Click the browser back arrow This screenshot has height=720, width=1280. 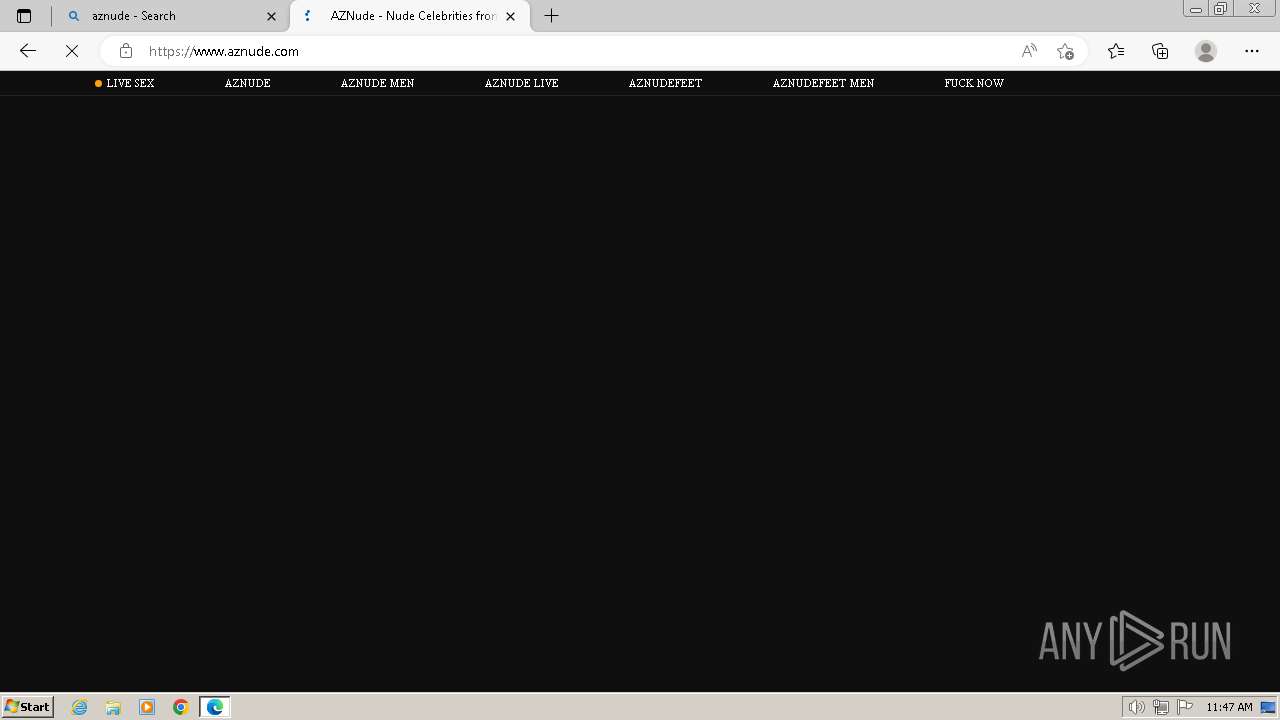point(28,51)
